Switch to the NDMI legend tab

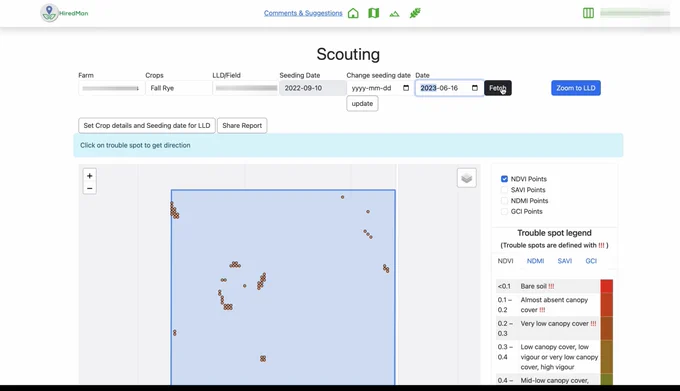pos(535,261)
